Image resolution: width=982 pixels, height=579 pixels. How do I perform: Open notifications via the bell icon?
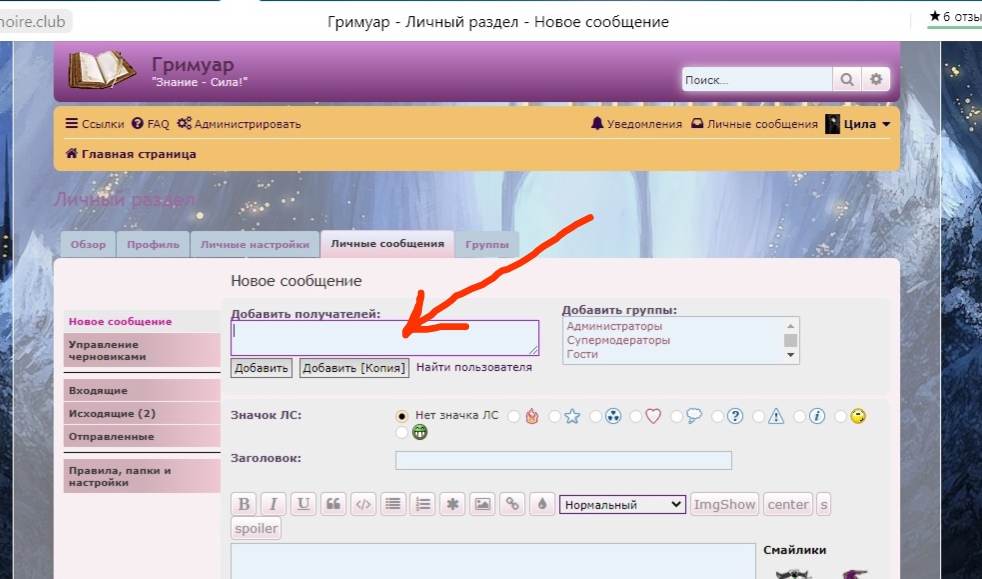(x=596, y=123)
